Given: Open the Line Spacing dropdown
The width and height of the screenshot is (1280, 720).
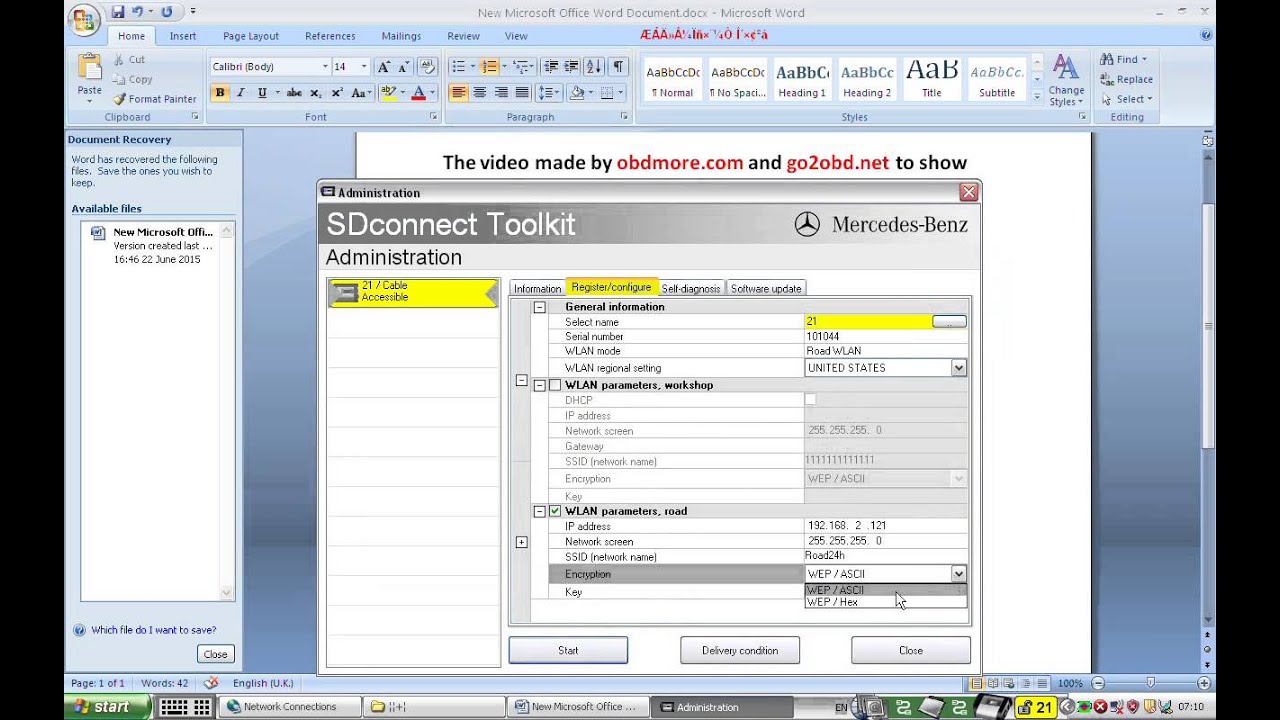Looking at the screenshot, I should click(549, 93).
